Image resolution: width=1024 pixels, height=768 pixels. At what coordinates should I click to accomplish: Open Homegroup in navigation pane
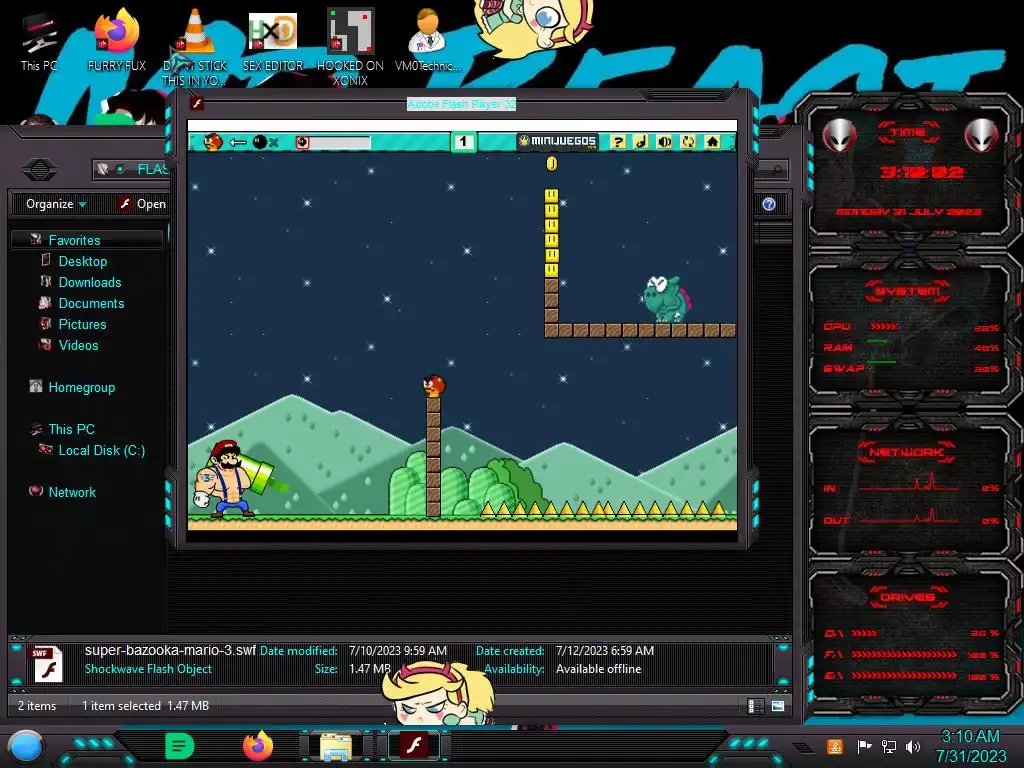click(x=82, y=387)
